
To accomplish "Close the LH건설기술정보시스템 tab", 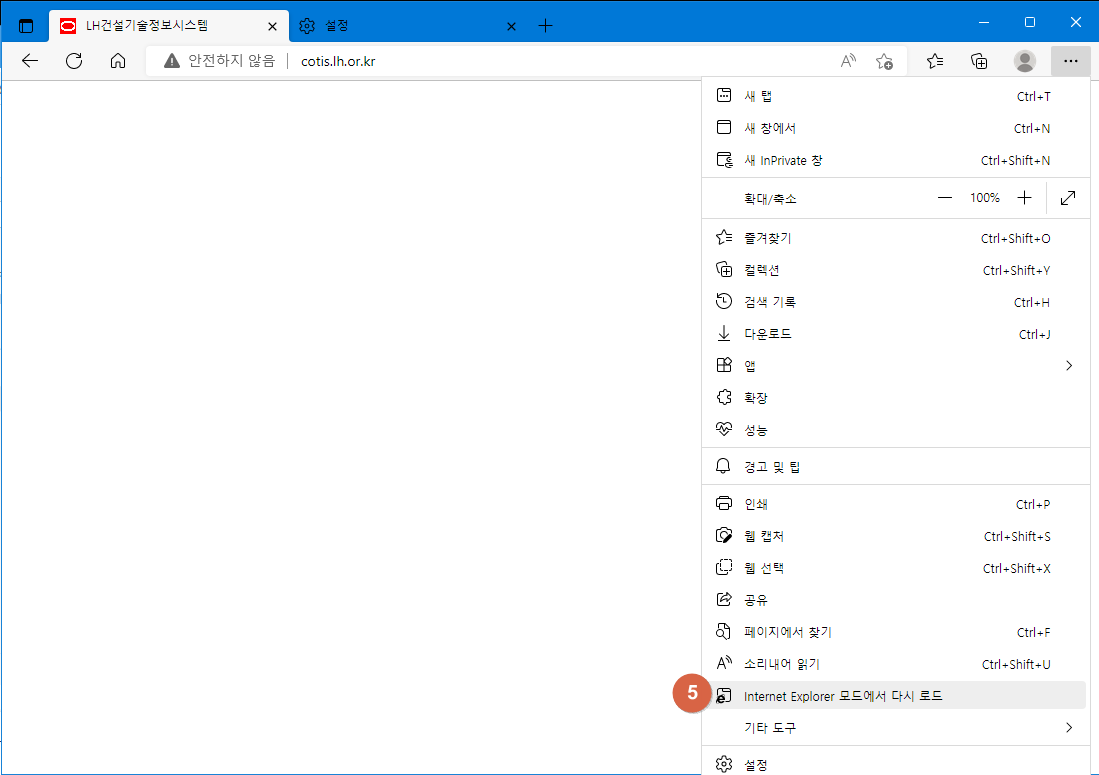I will click(x=273, y=27).
